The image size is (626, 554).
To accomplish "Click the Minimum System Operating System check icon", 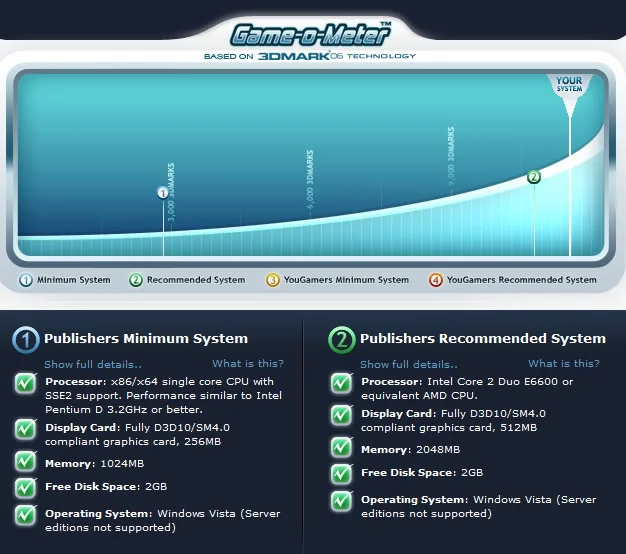I will pos(26,515).
